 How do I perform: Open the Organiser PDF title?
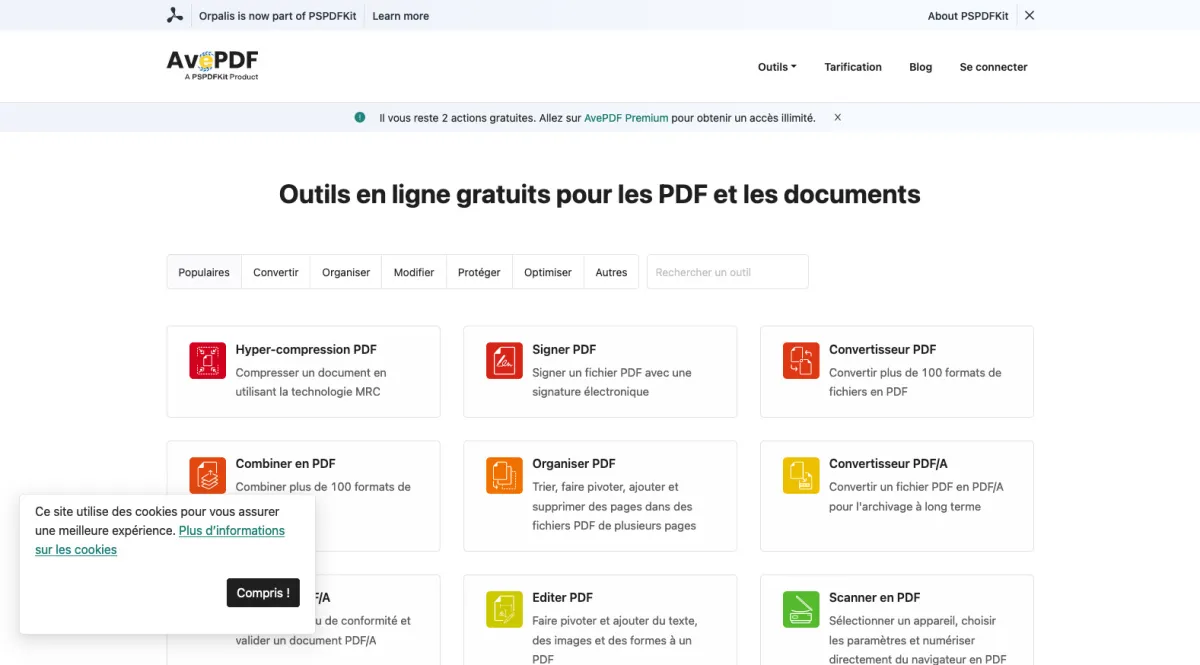pos(574,464)
